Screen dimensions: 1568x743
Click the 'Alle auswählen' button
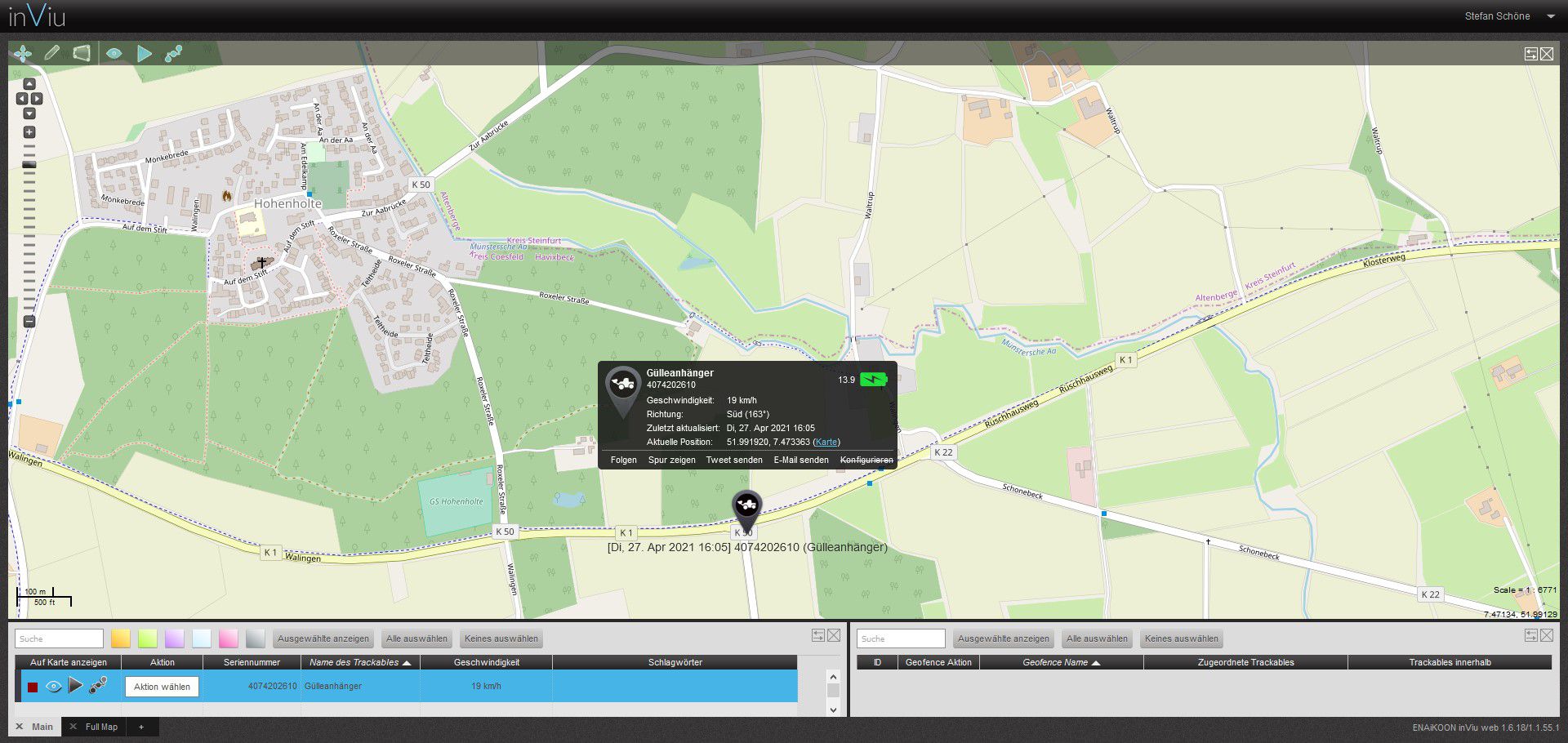click(416, 638)
